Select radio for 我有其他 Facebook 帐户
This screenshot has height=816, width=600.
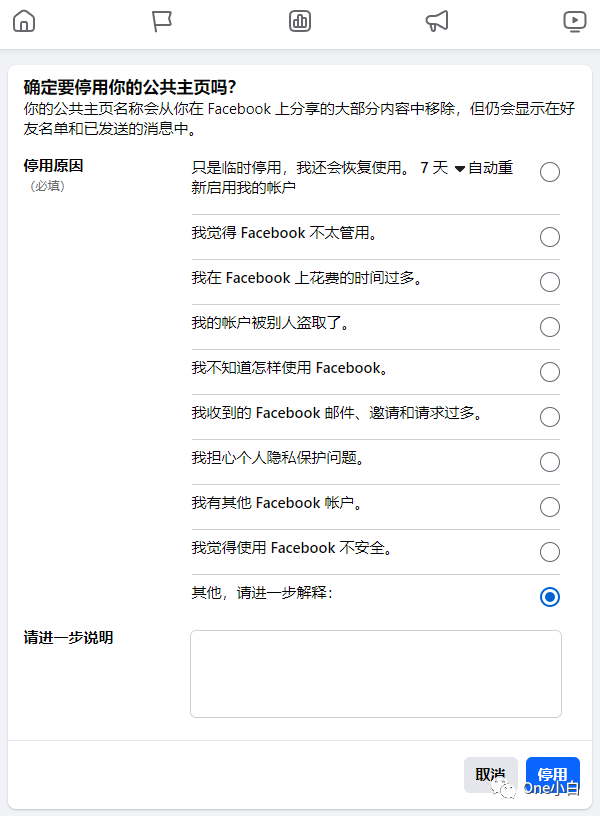[550, 507]
